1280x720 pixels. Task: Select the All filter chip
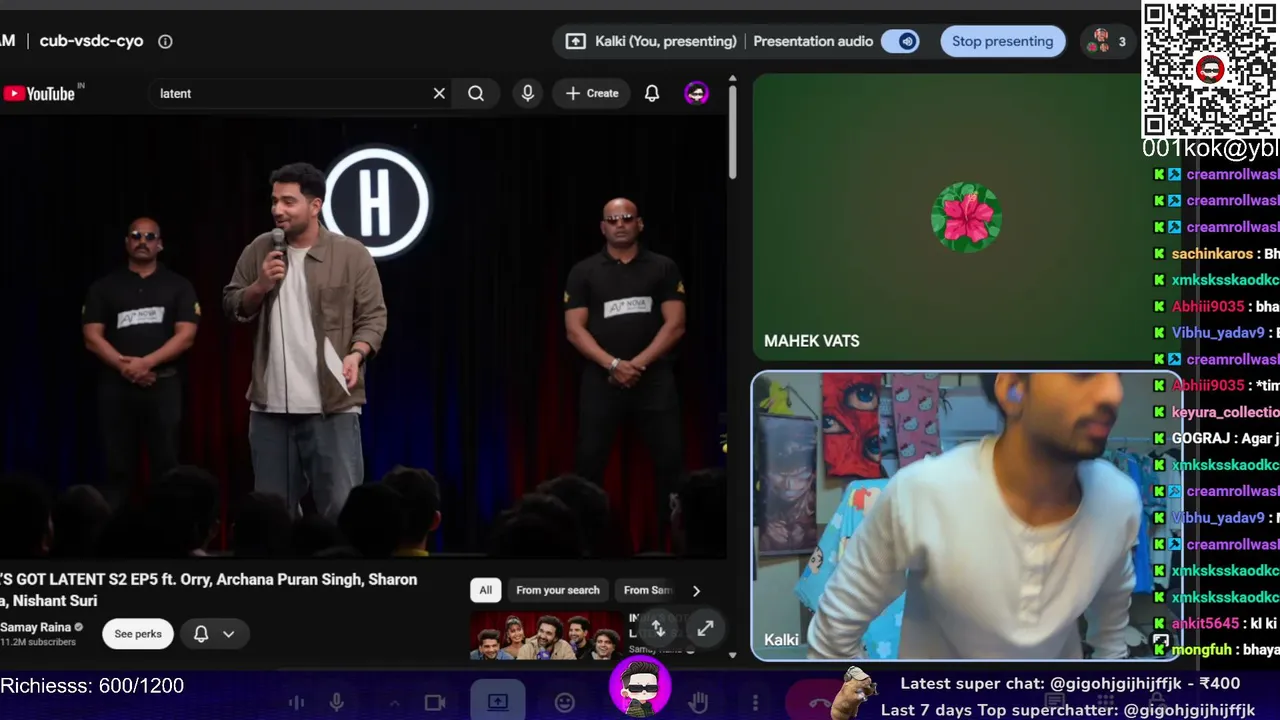pos(485,590)
